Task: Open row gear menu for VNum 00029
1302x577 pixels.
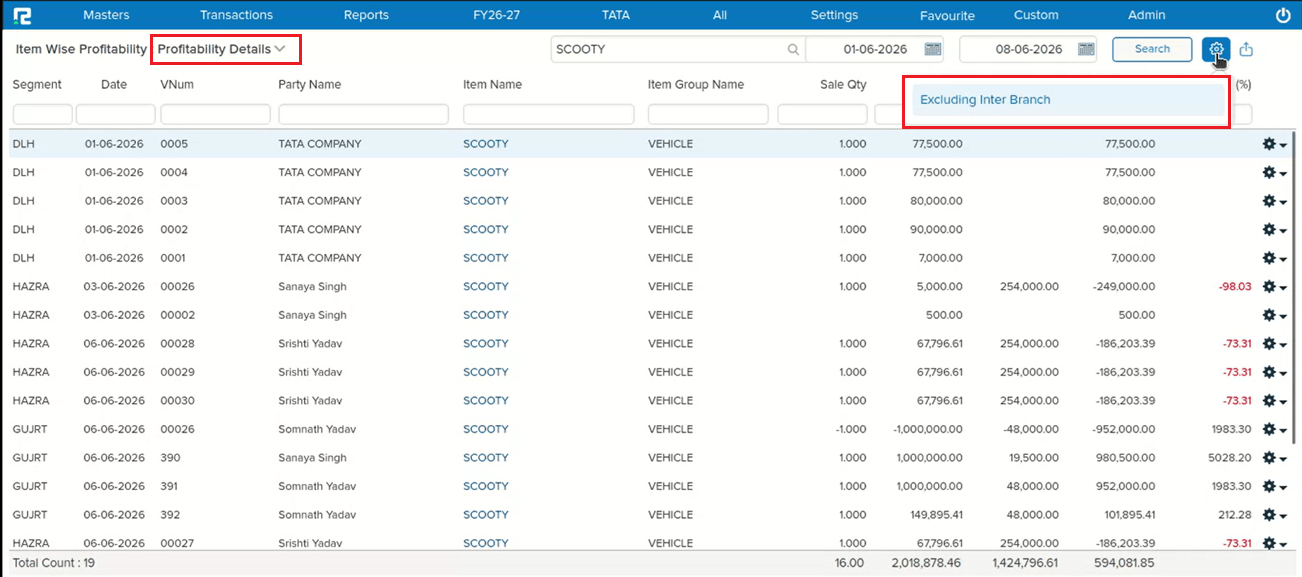Action: click(x=1274, y=372)
